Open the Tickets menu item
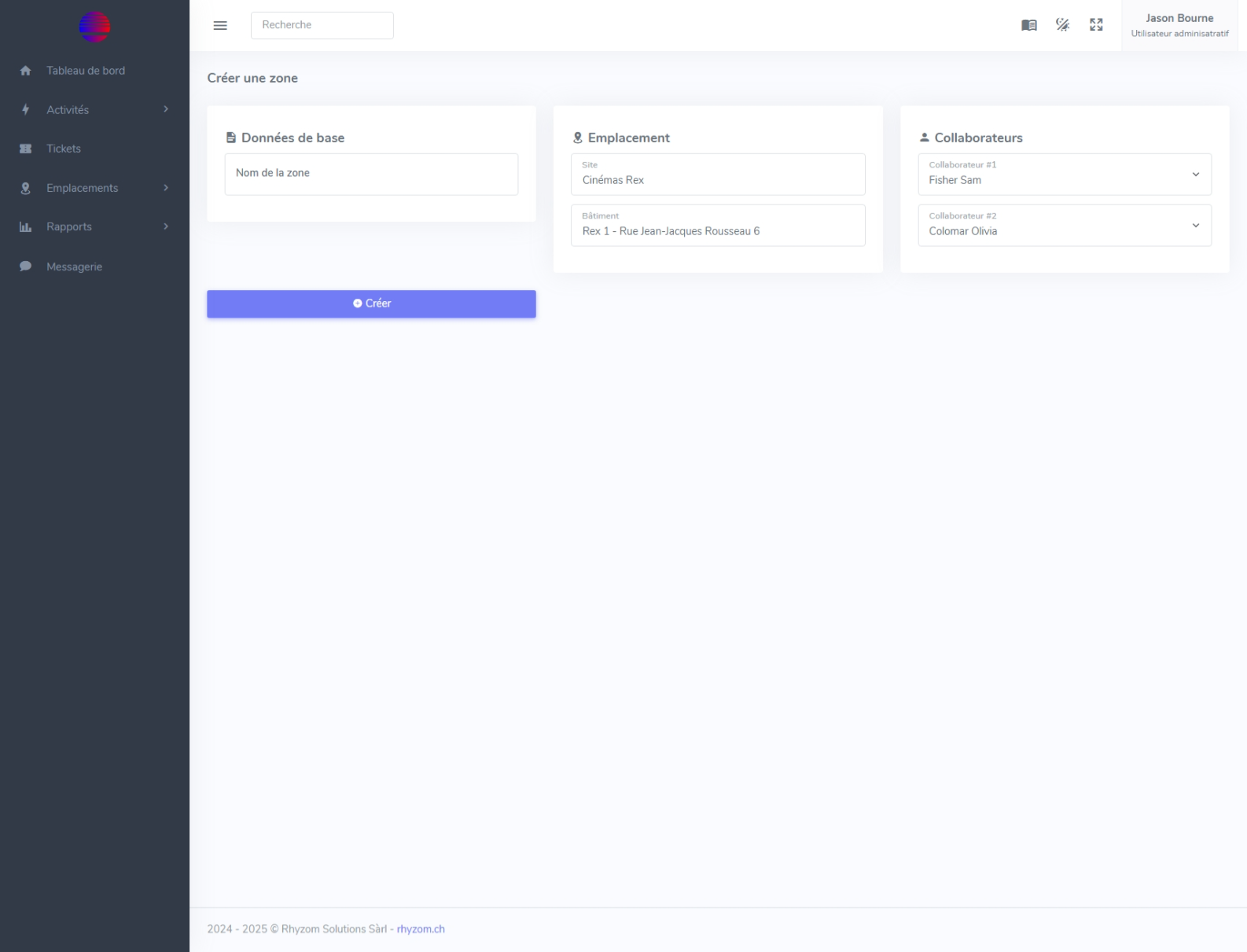 click(x=64, y=149)
